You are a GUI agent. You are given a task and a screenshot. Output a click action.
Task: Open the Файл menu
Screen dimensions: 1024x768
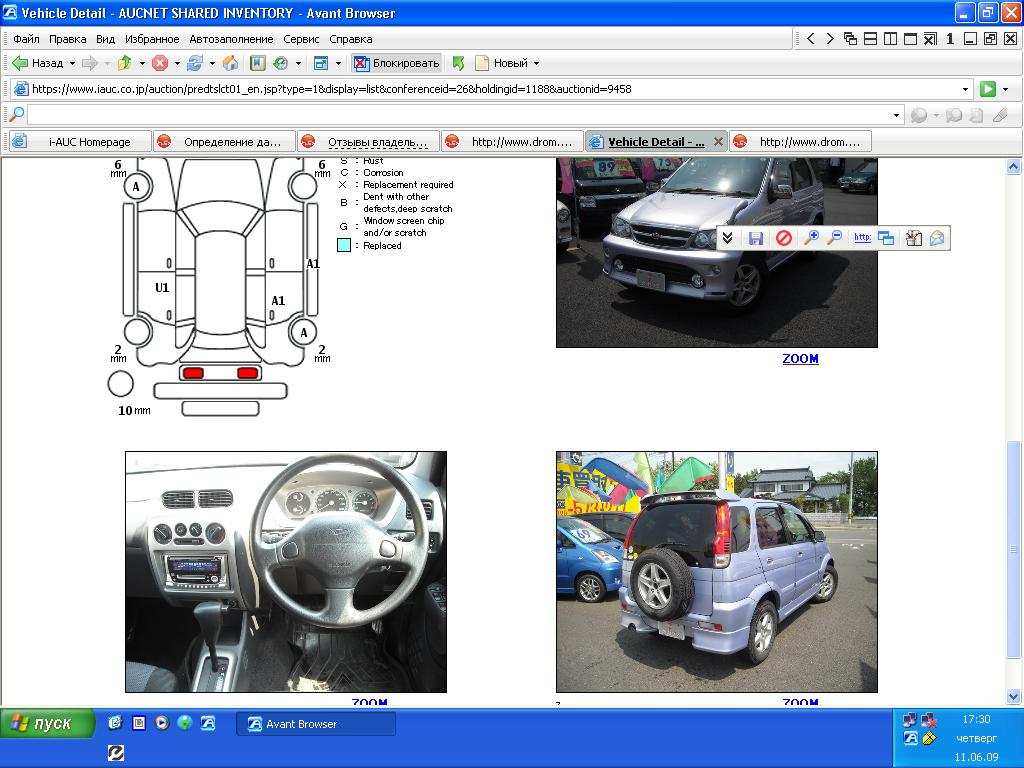coord(26,39)
